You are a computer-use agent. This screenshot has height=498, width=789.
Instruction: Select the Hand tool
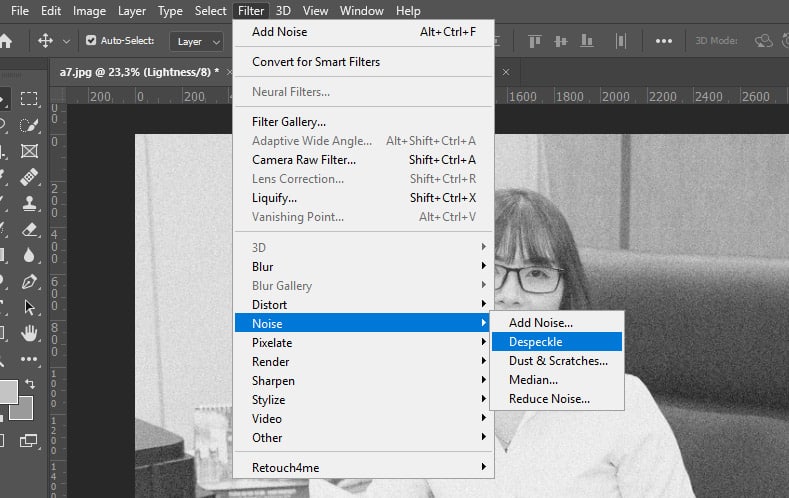[29, 332]
